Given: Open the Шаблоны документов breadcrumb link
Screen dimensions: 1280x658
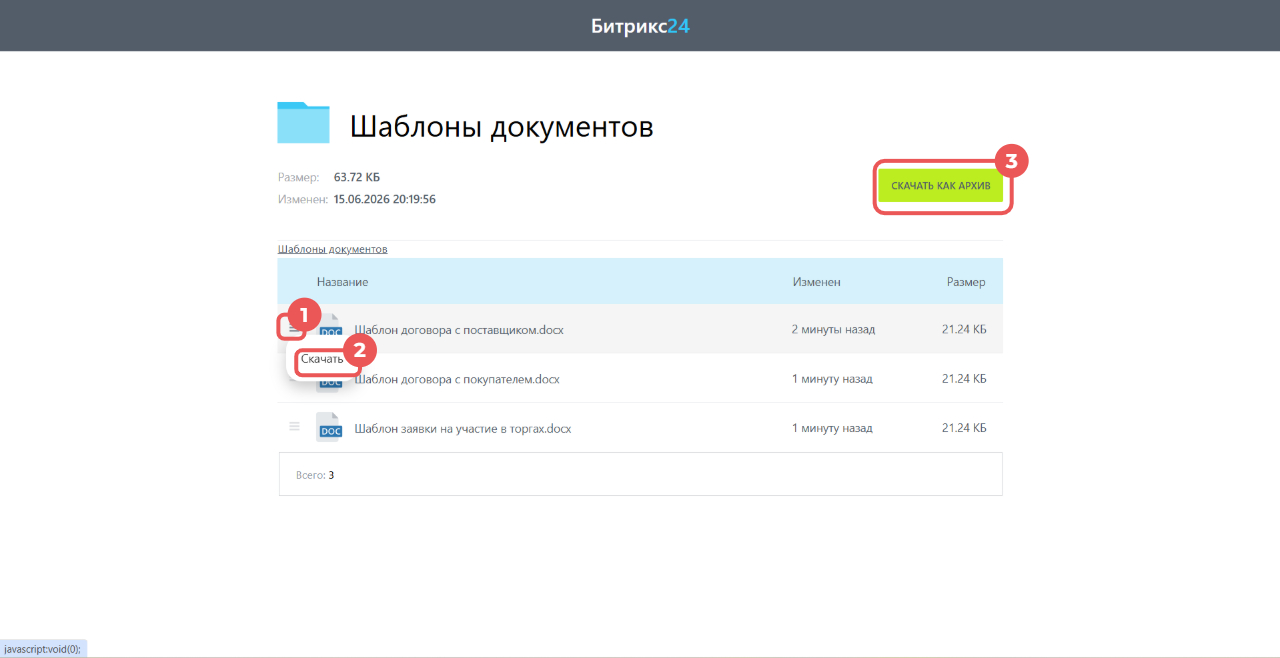Looking at the screenshot, I should (x=332, y=249).
